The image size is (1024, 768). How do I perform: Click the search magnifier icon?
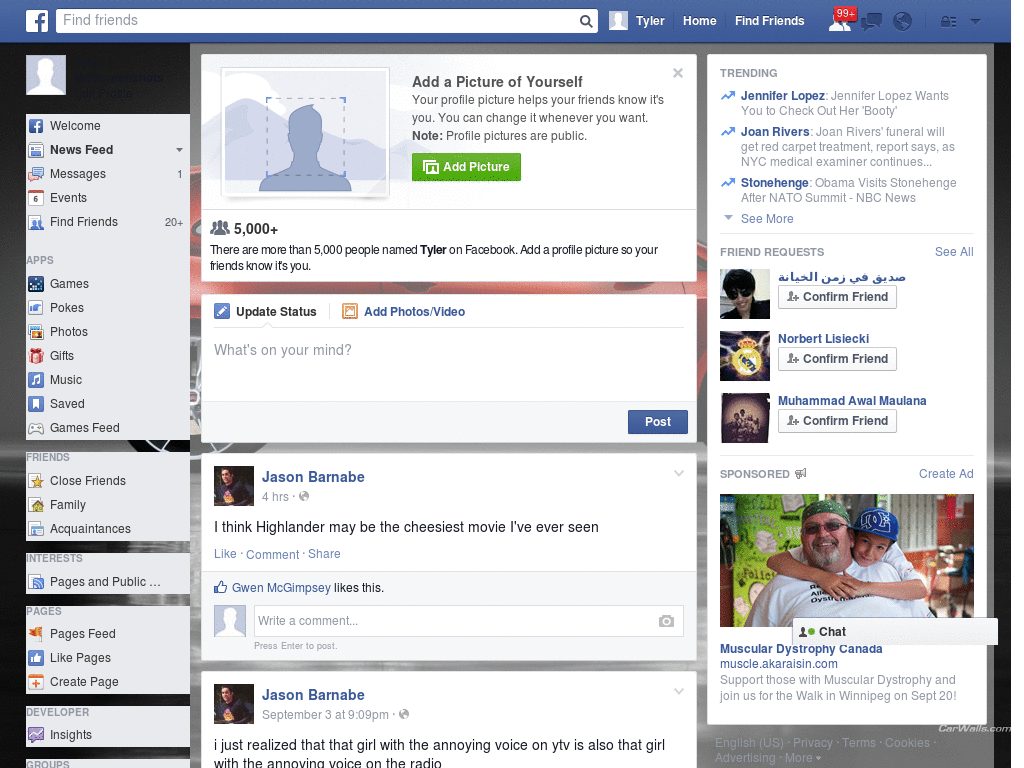click(586, 21)
